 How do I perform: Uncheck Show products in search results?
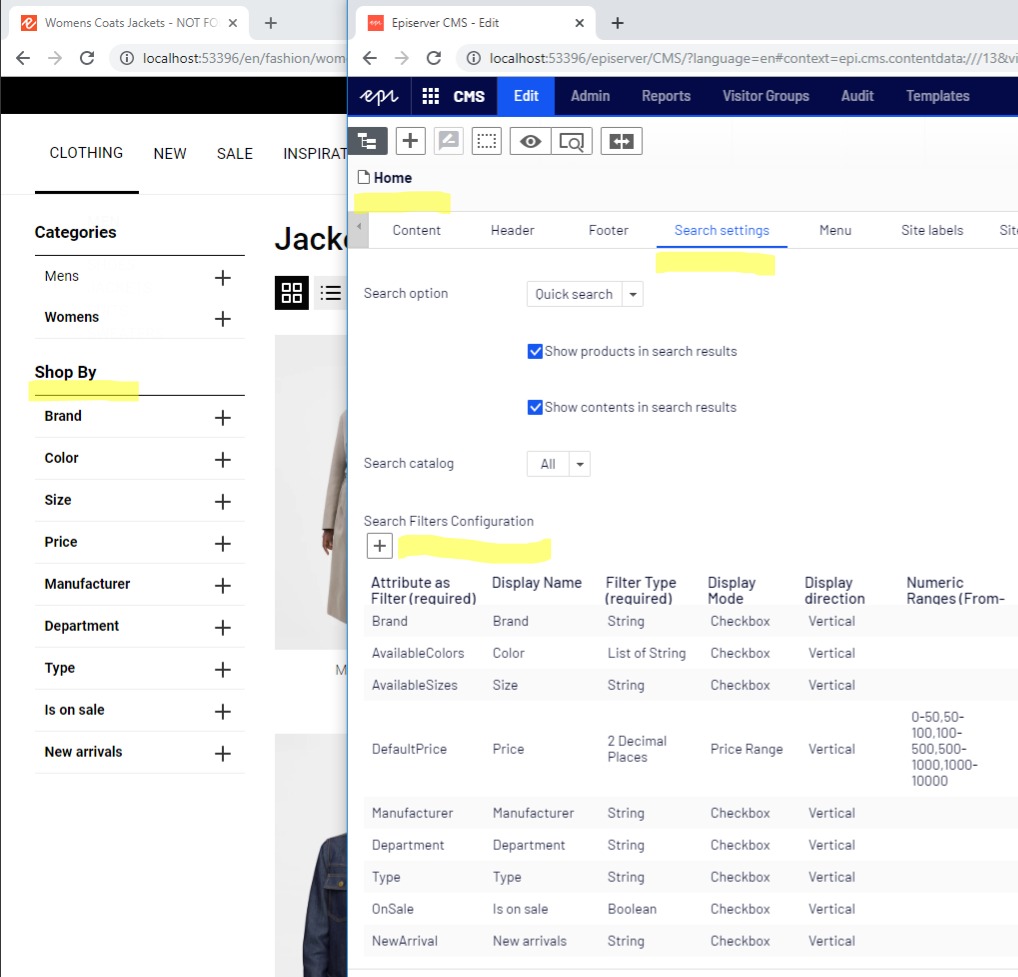click(535, 351)
